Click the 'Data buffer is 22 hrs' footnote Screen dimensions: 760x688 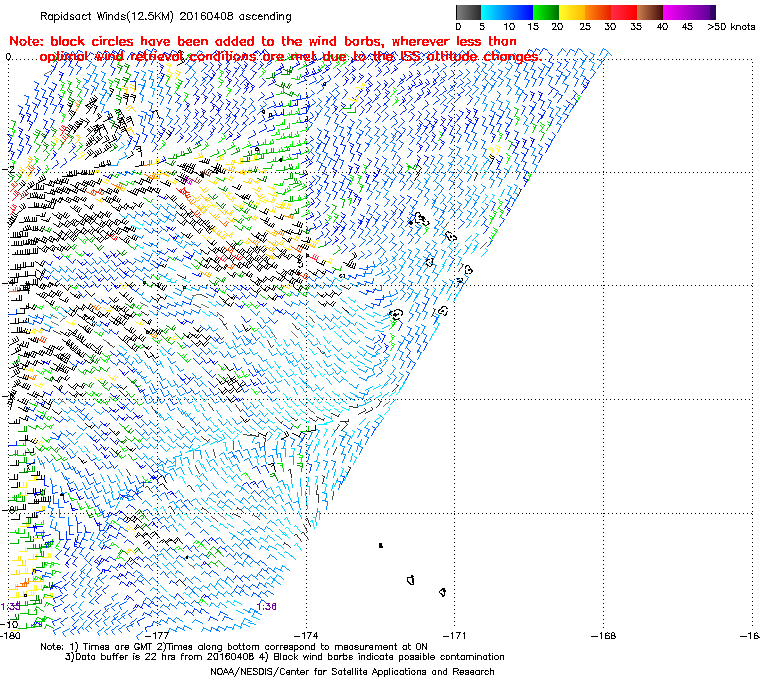coord(285,657)
